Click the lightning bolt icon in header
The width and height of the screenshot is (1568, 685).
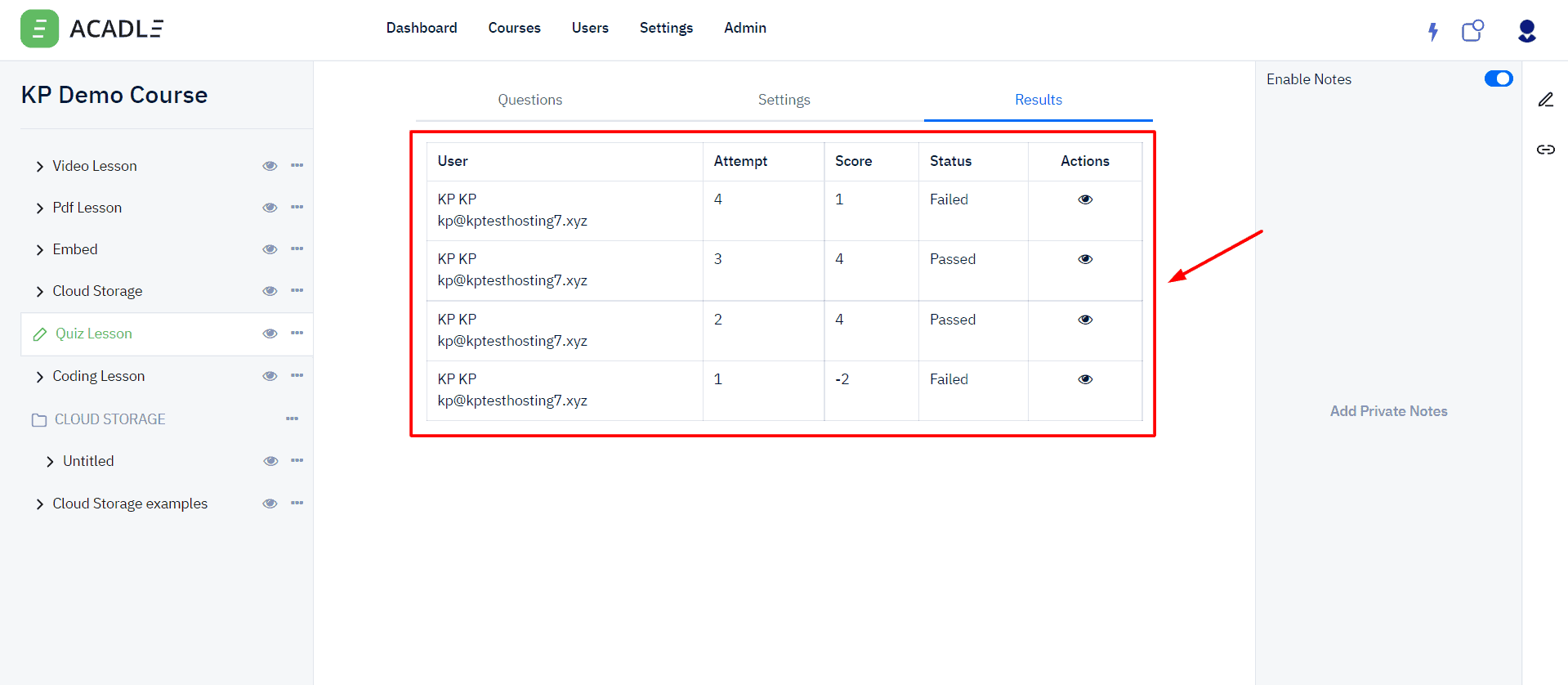tap(1432, 32)
